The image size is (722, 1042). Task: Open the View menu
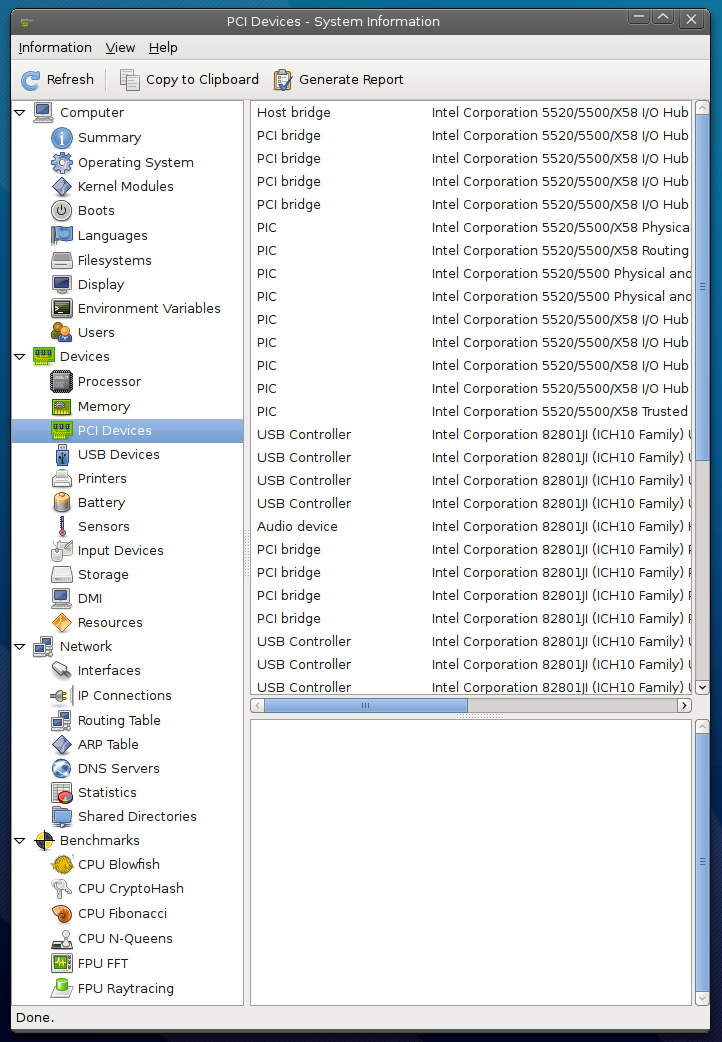[x=120, y=47]
